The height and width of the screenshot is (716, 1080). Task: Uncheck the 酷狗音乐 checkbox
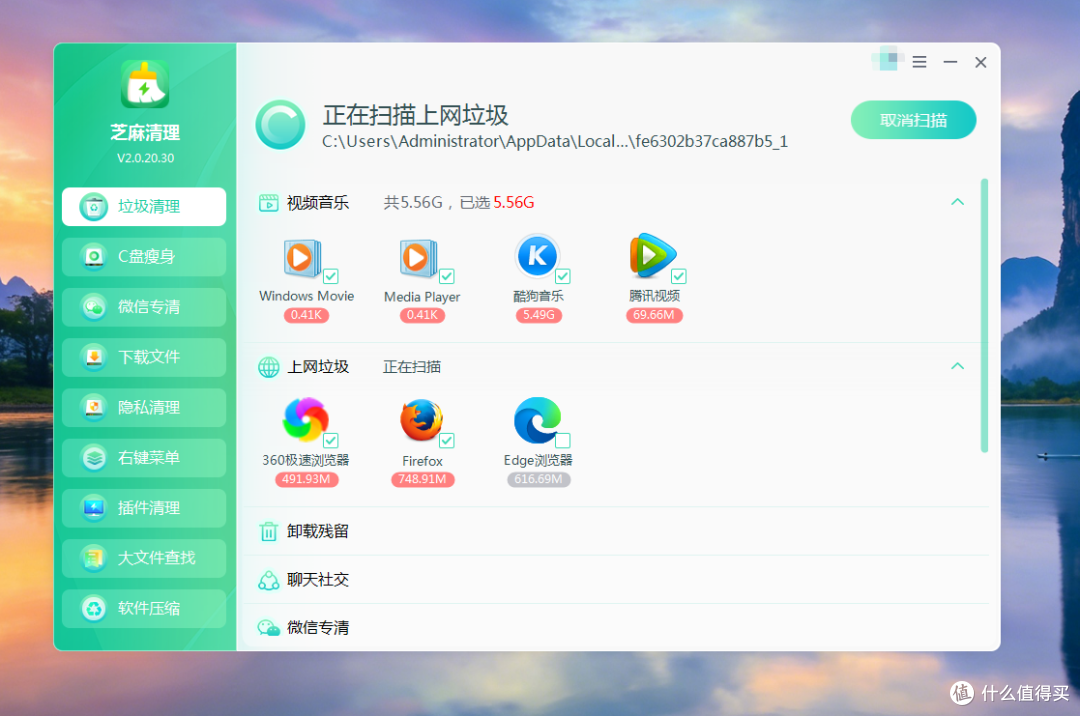click(x=563, y=276)
